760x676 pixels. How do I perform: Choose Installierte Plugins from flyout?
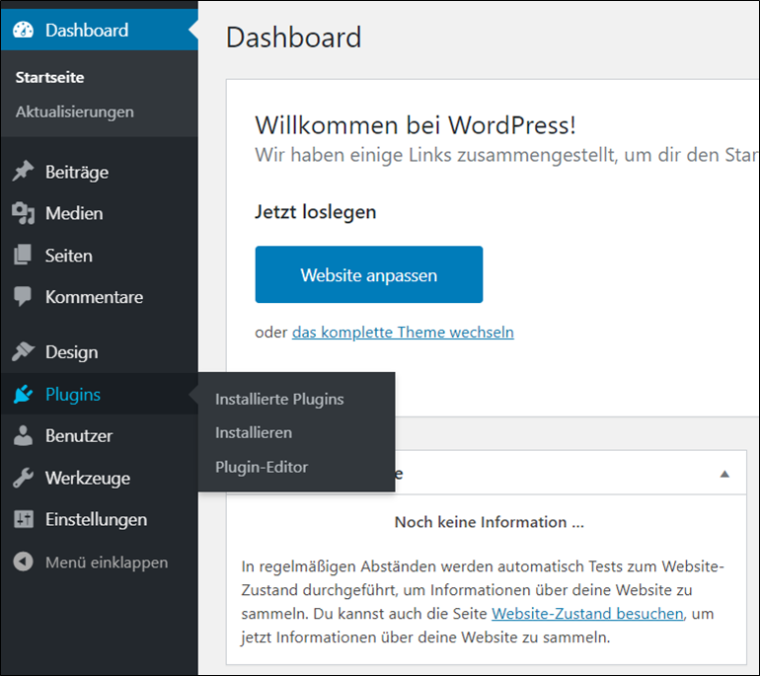pyautogui.click(x=279, y=399)
